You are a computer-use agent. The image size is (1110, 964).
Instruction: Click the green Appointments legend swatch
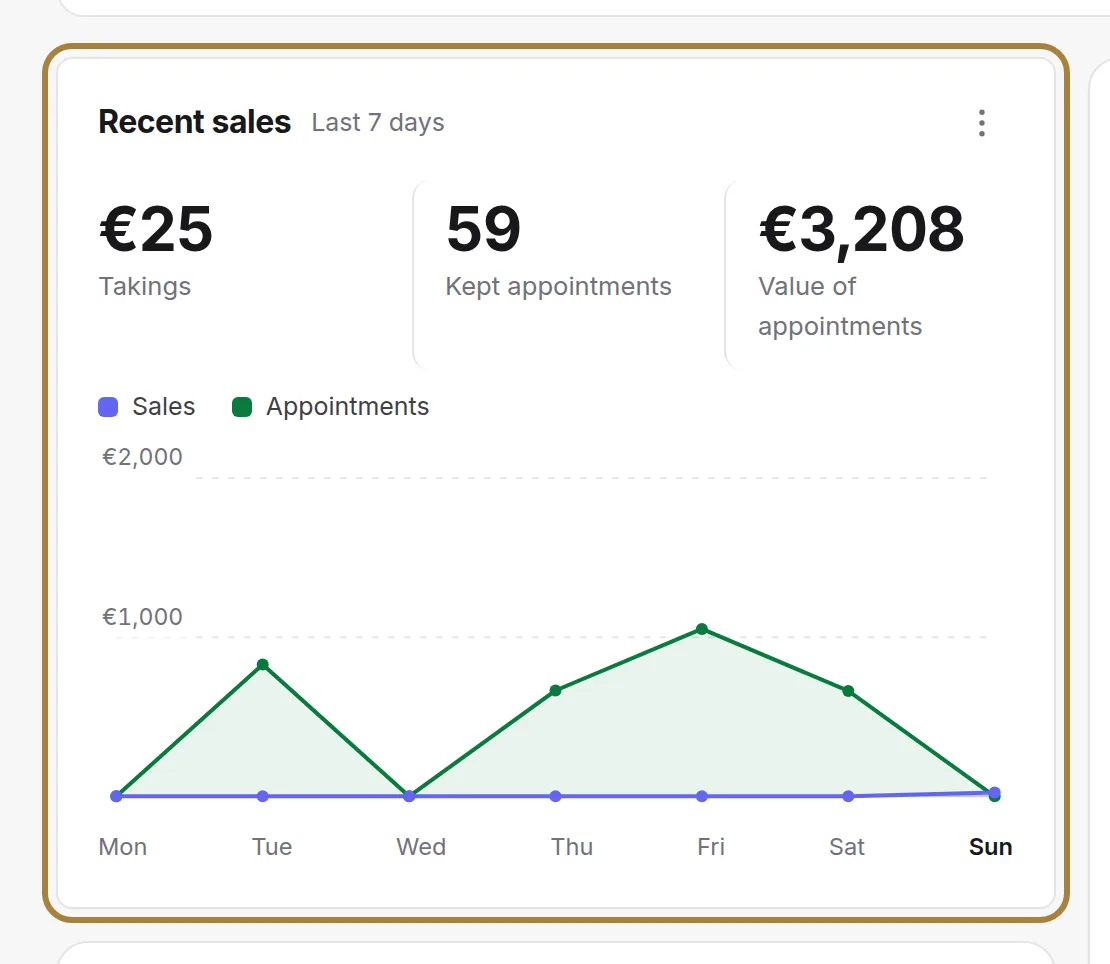pos(242,407)
